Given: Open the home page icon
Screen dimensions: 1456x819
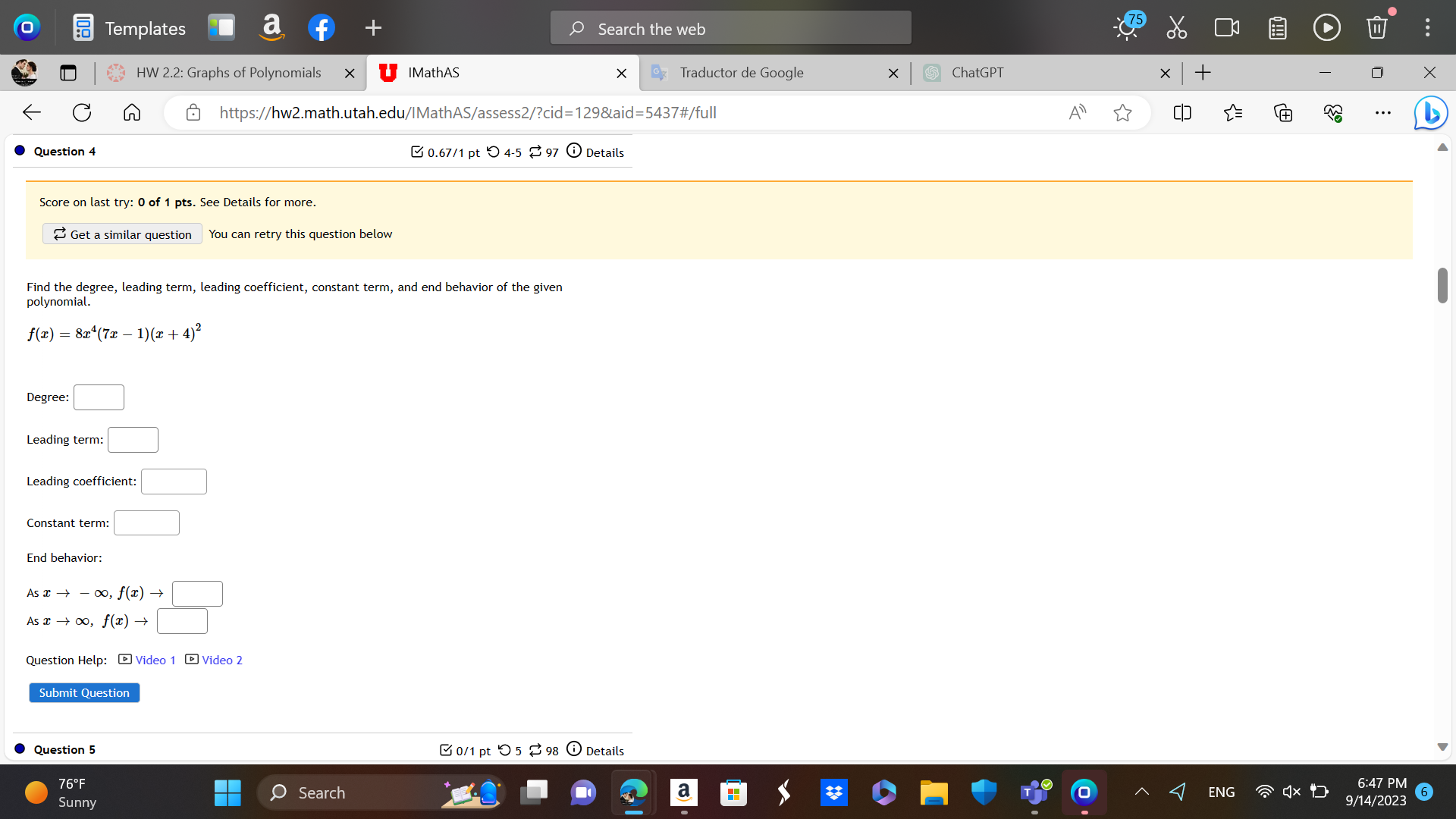Looking at the screenshot, I should pyautogui.click(x=132, y=113).
